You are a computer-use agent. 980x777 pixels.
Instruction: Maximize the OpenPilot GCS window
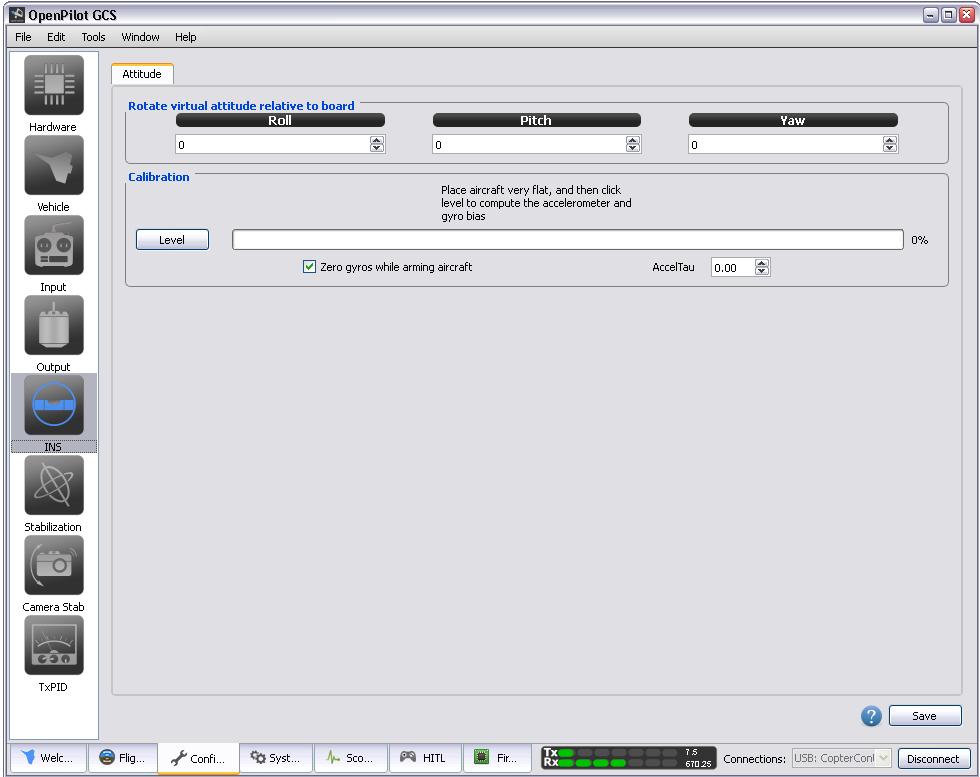[949, 15]
